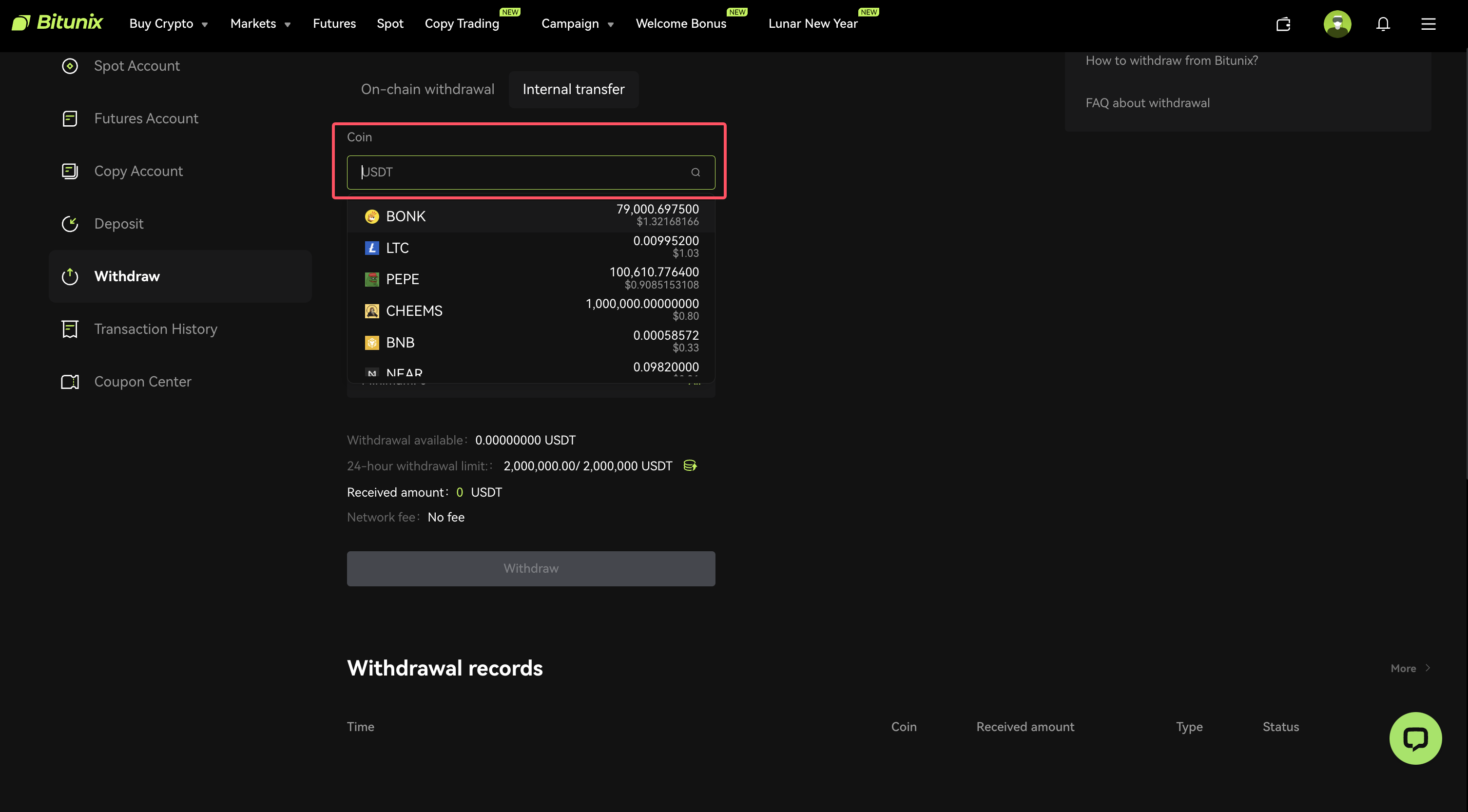This screenshot has height=812, width=1468.
Task: Click the 2,000,000.00/ 2,000,000 USDT limit value
Action: [x=588, y=466]
